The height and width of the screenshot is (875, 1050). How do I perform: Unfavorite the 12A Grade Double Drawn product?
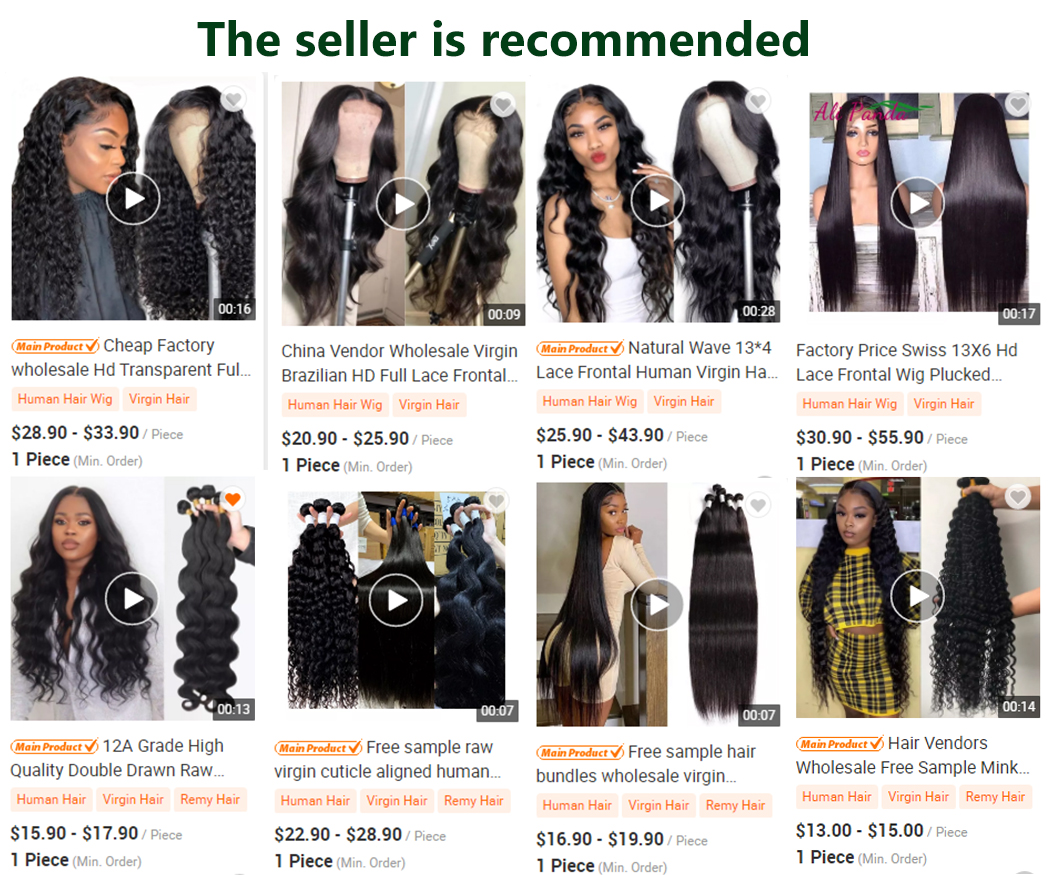[232, 499]
